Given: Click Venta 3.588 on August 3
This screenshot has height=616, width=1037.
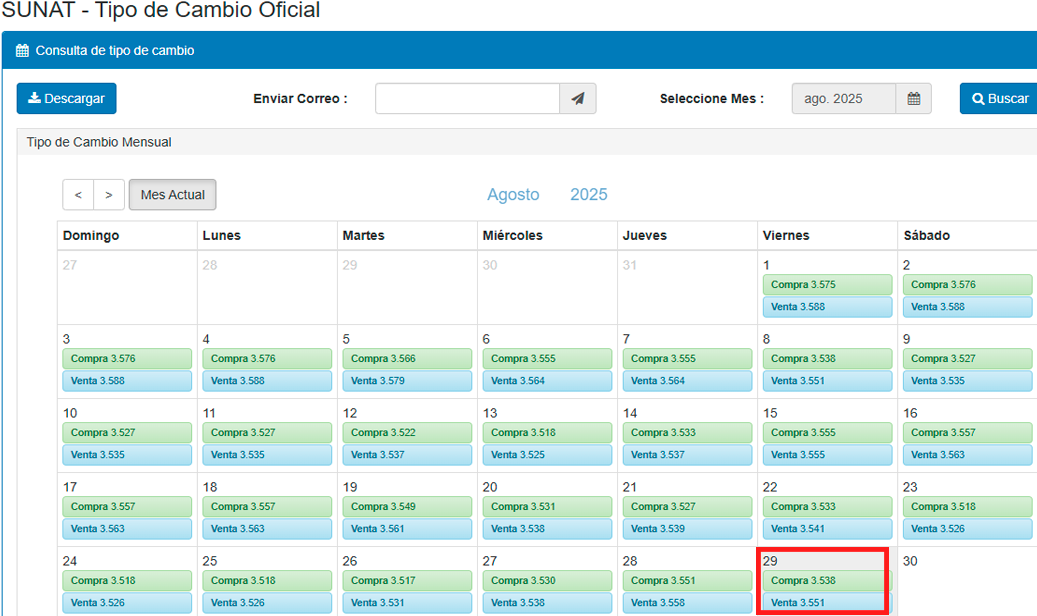Looking at the screenshot, I should click(x=127, y=381).
